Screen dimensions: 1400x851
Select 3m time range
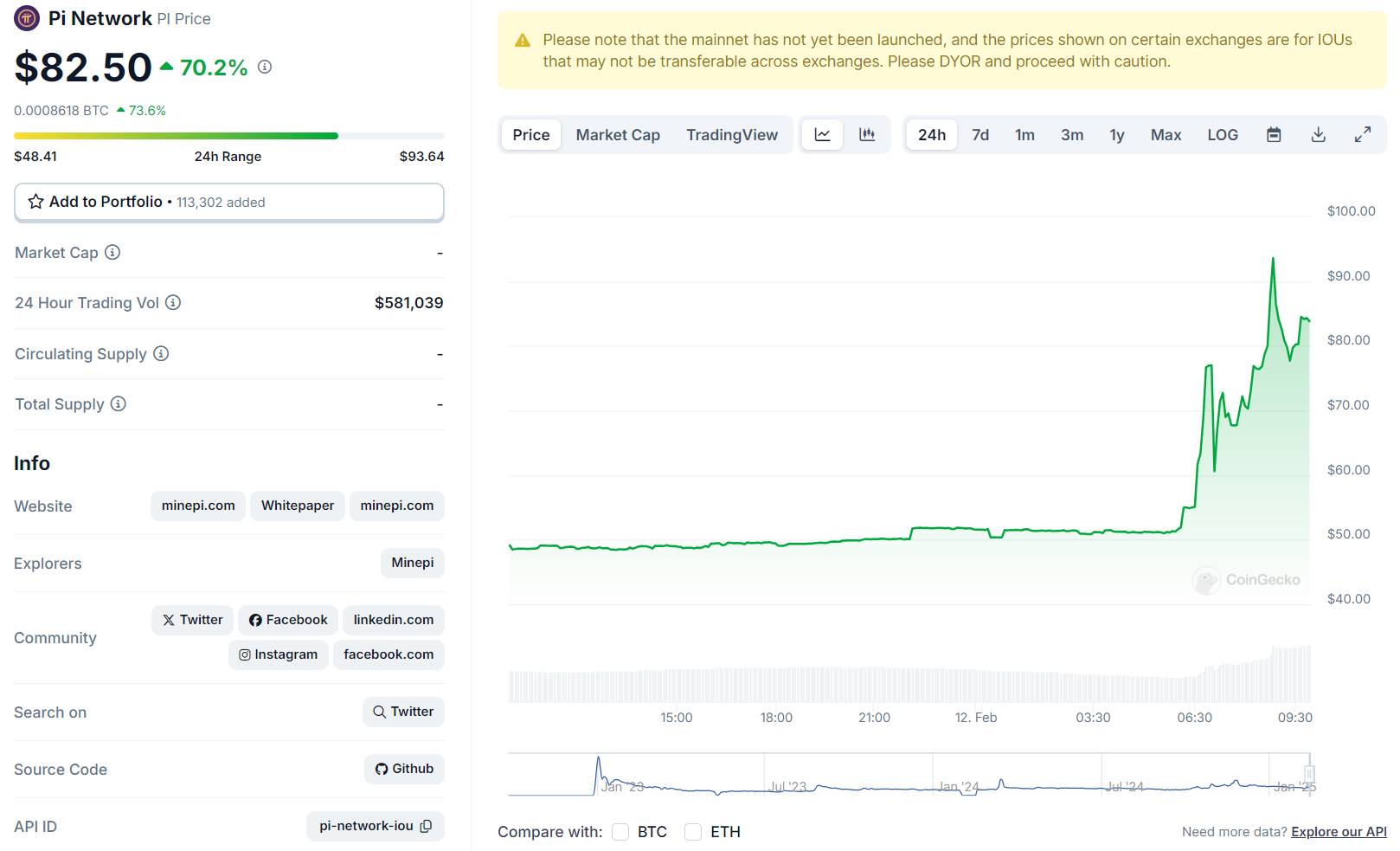pos(1072,135)
